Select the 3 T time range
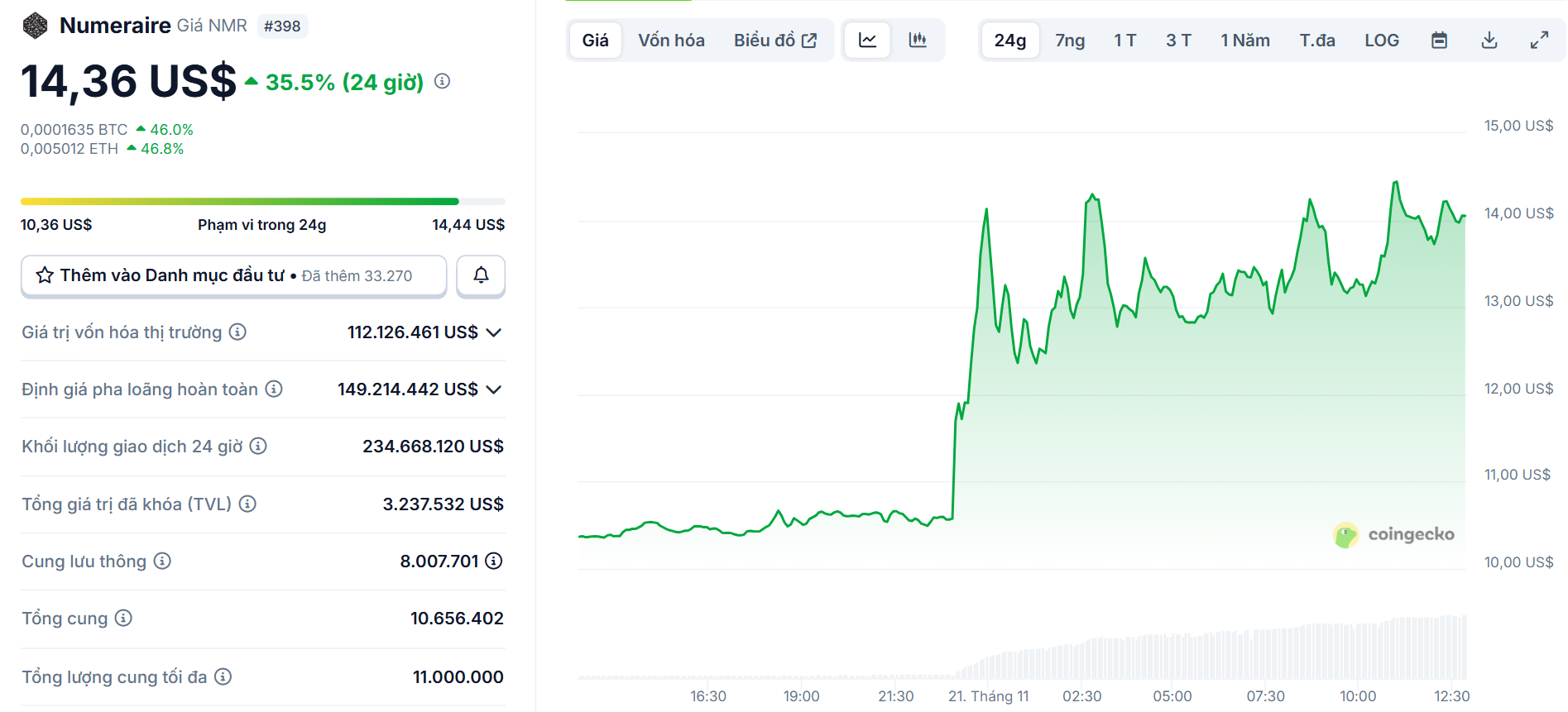 [1178, 40]
